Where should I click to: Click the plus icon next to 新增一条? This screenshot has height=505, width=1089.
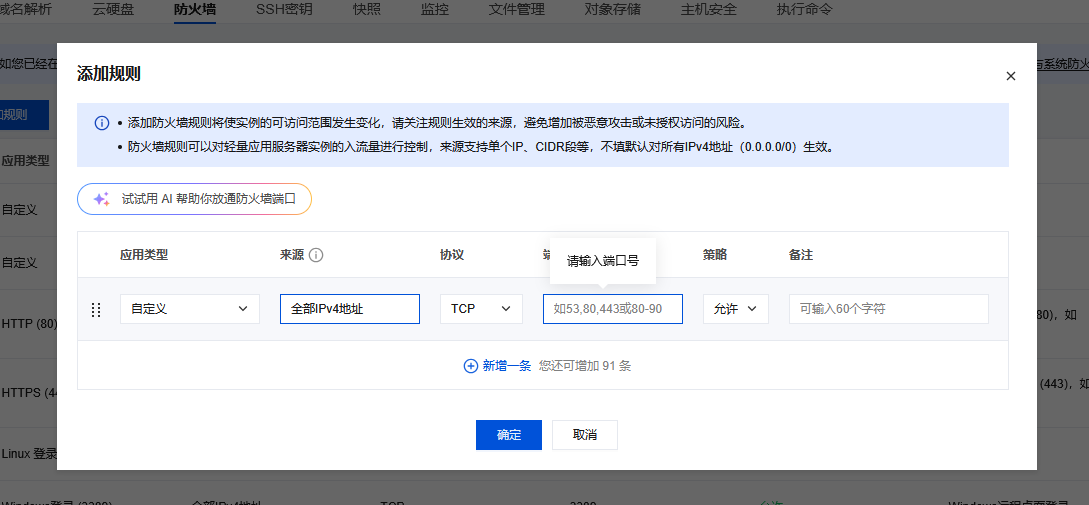pyautogui.click(x=471, y=365)
